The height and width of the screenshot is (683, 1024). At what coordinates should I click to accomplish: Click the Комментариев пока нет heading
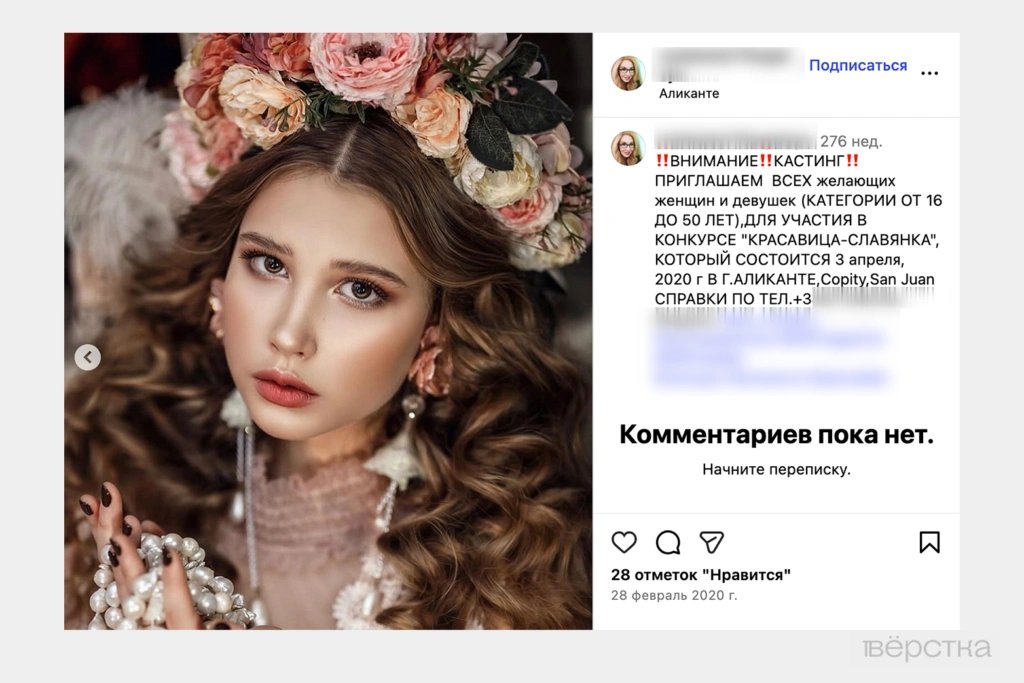[x=776, y=434]
